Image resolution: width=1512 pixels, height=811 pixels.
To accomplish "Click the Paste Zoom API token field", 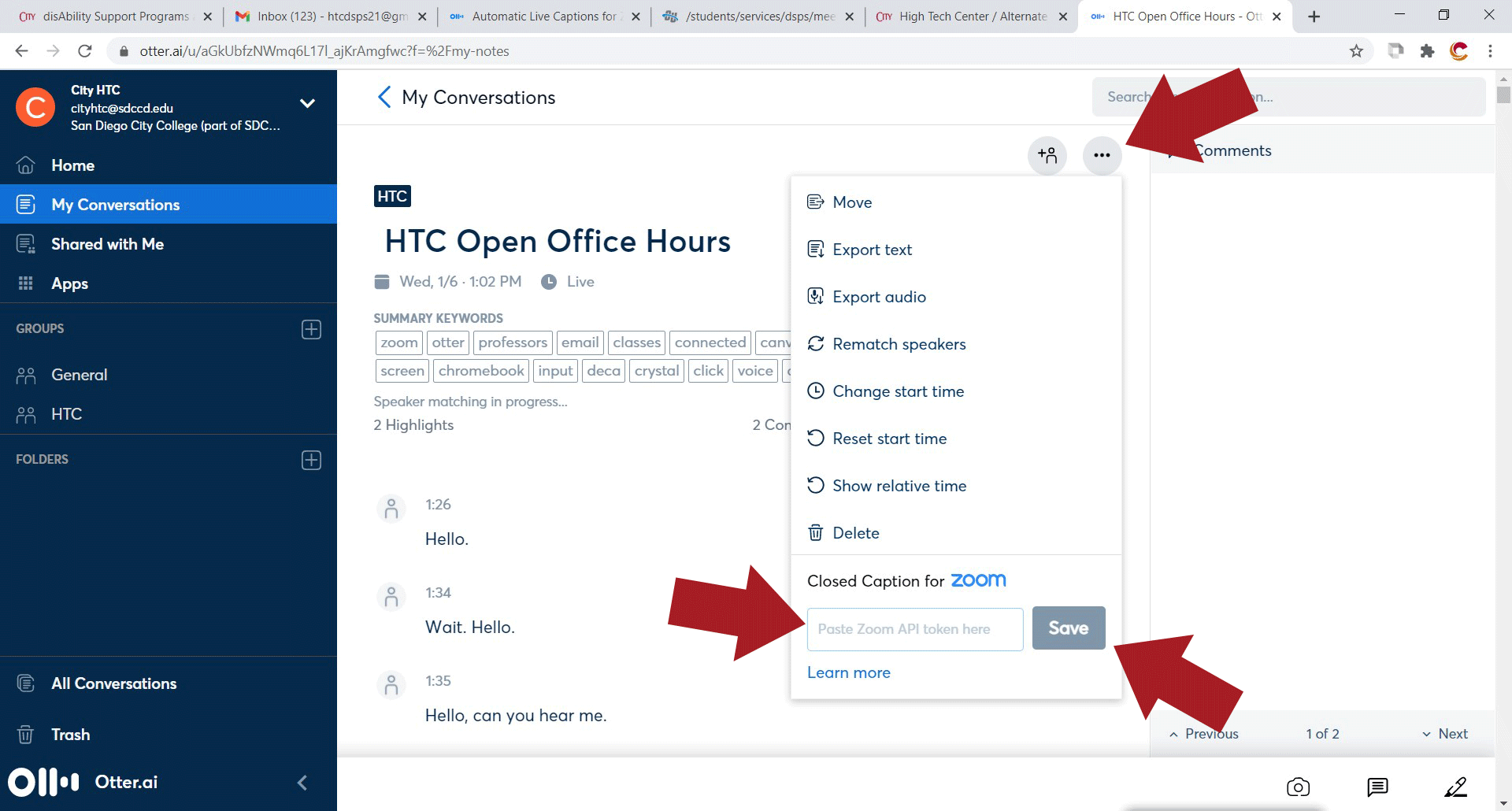I will [914, 629].
